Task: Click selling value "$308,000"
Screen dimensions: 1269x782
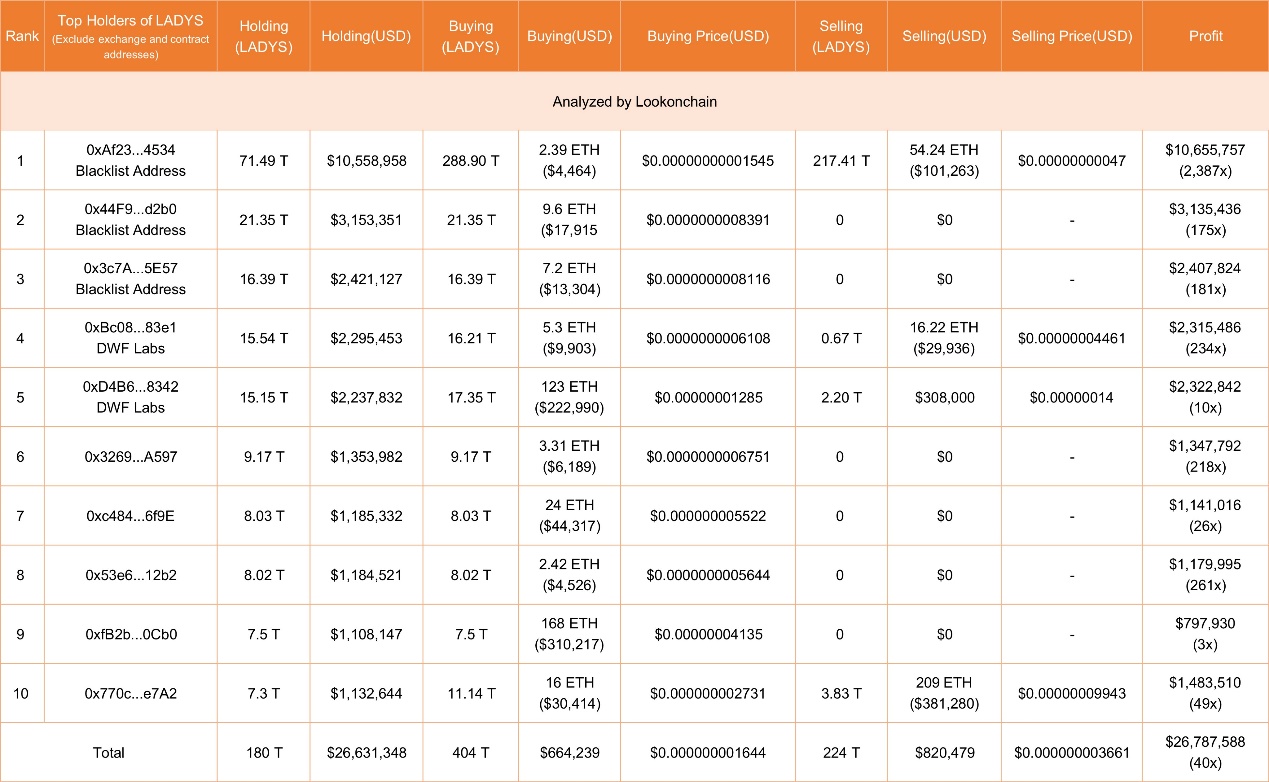Action: tap(945, 397)
